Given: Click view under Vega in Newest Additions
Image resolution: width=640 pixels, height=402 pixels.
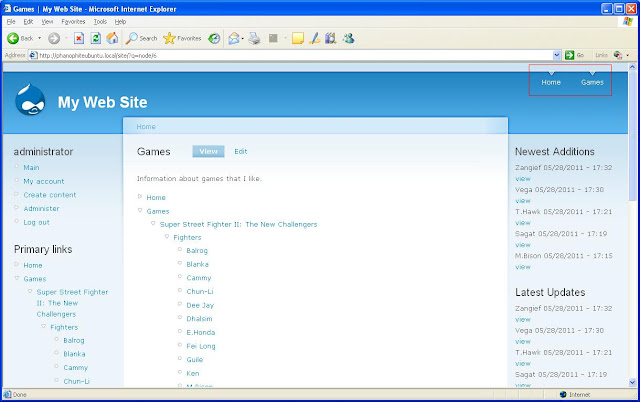Looking at the screenshot, I should tap(523, 201).
